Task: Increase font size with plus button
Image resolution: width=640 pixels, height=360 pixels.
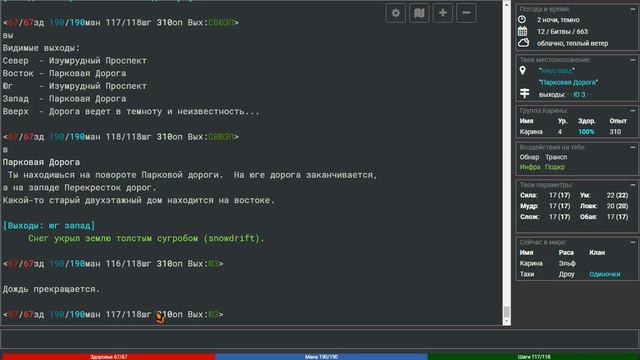Action: coord(443,13)
